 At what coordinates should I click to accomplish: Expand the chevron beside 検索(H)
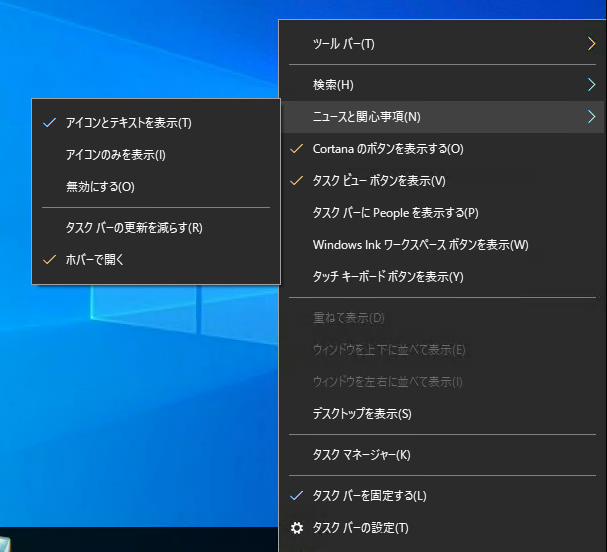point(591,85)
